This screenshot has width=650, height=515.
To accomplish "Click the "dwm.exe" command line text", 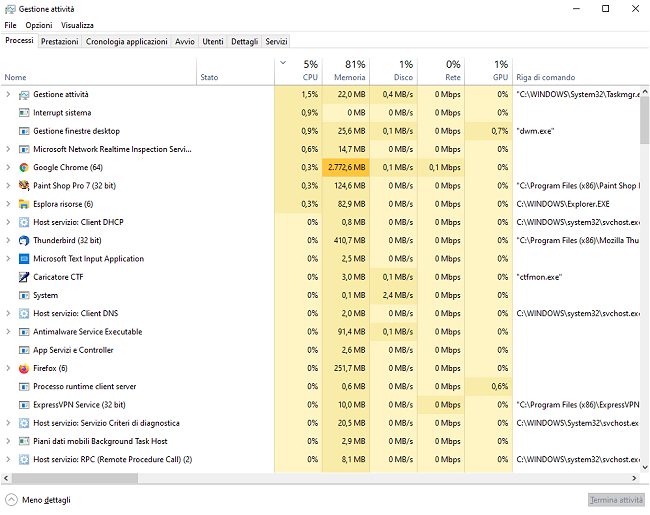I will 535,131.
